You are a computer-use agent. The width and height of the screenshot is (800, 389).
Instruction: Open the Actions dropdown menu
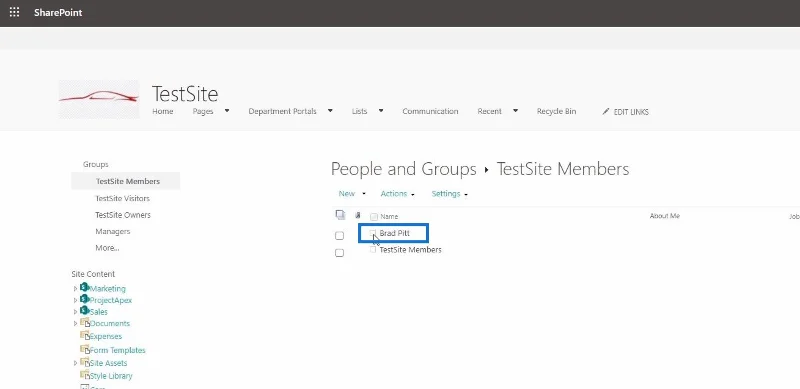[x=397, y=193]
